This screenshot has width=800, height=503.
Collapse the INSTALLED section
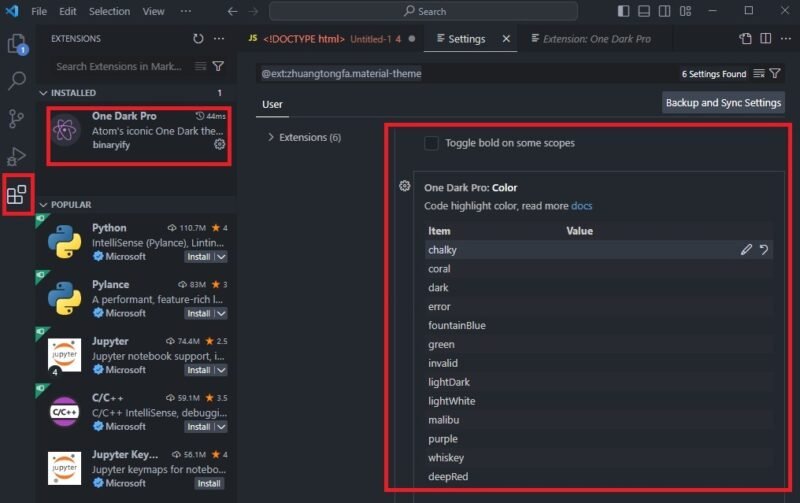click(x=43, y=93)
